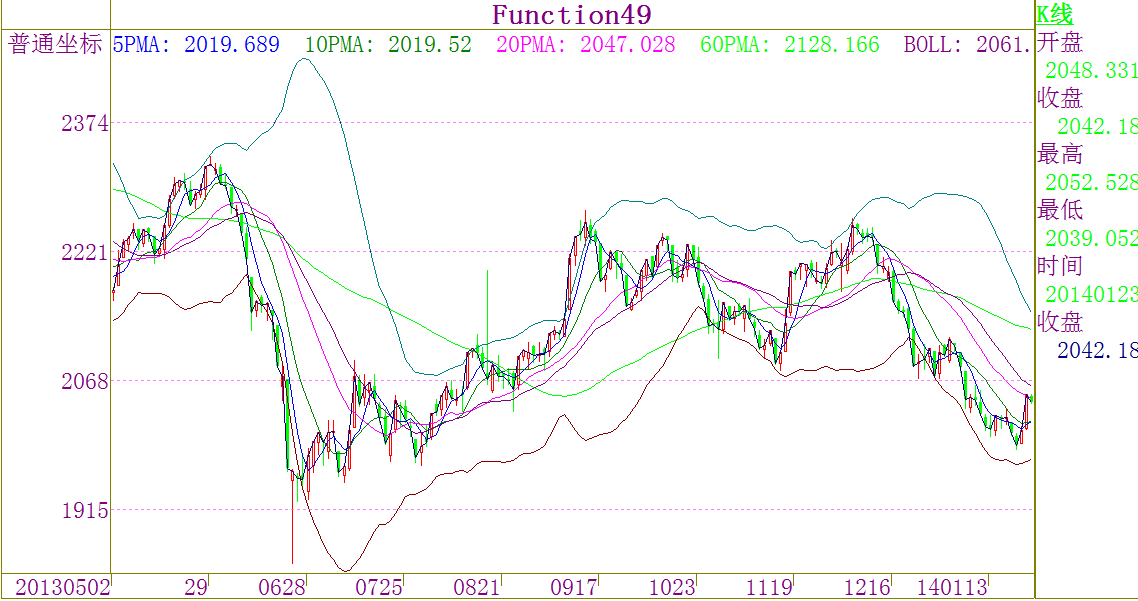Click the 2374 price axis level
The height and width of the screenshot is (601, 1138).
(x=85, y=123)
